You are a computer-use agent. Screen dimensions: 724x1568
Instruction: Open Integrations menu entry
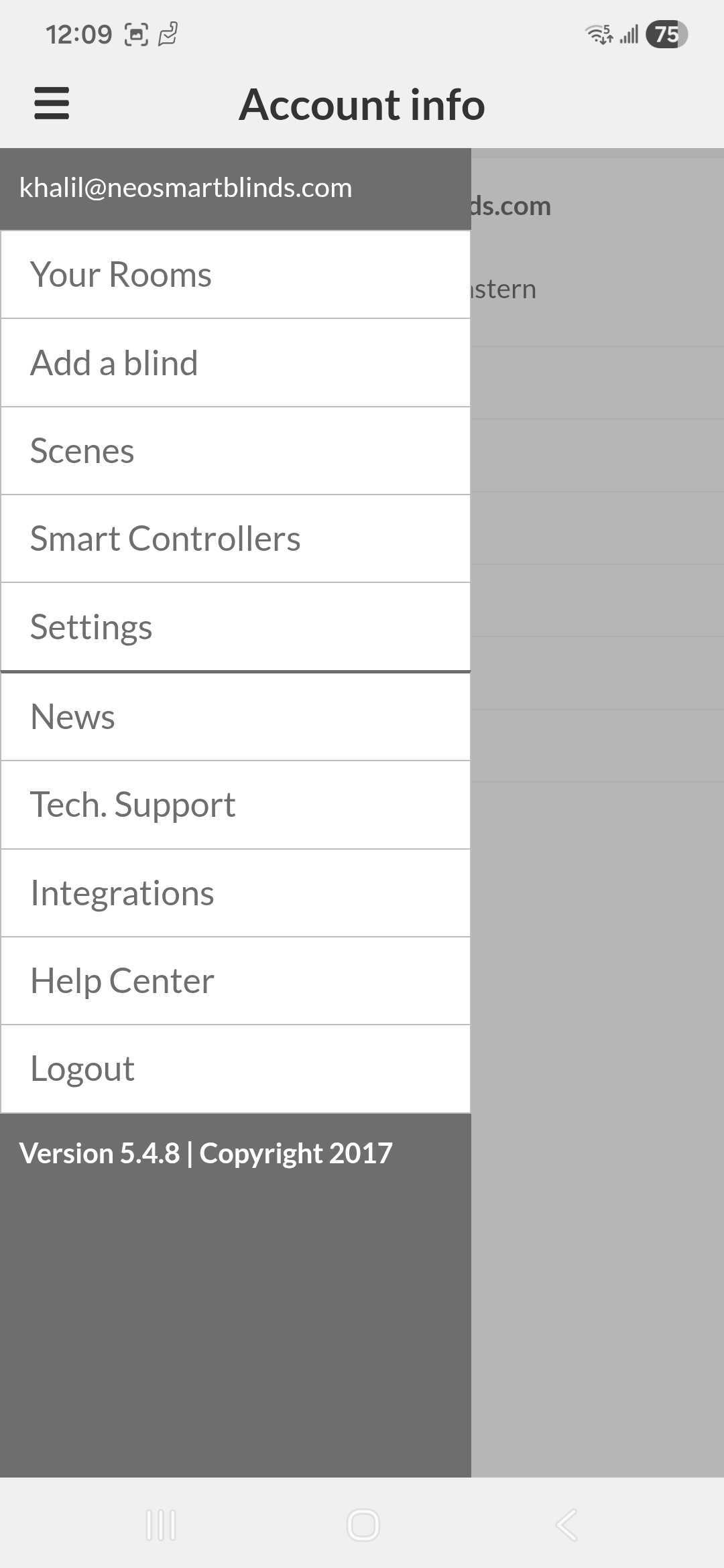tap(235, 893)
